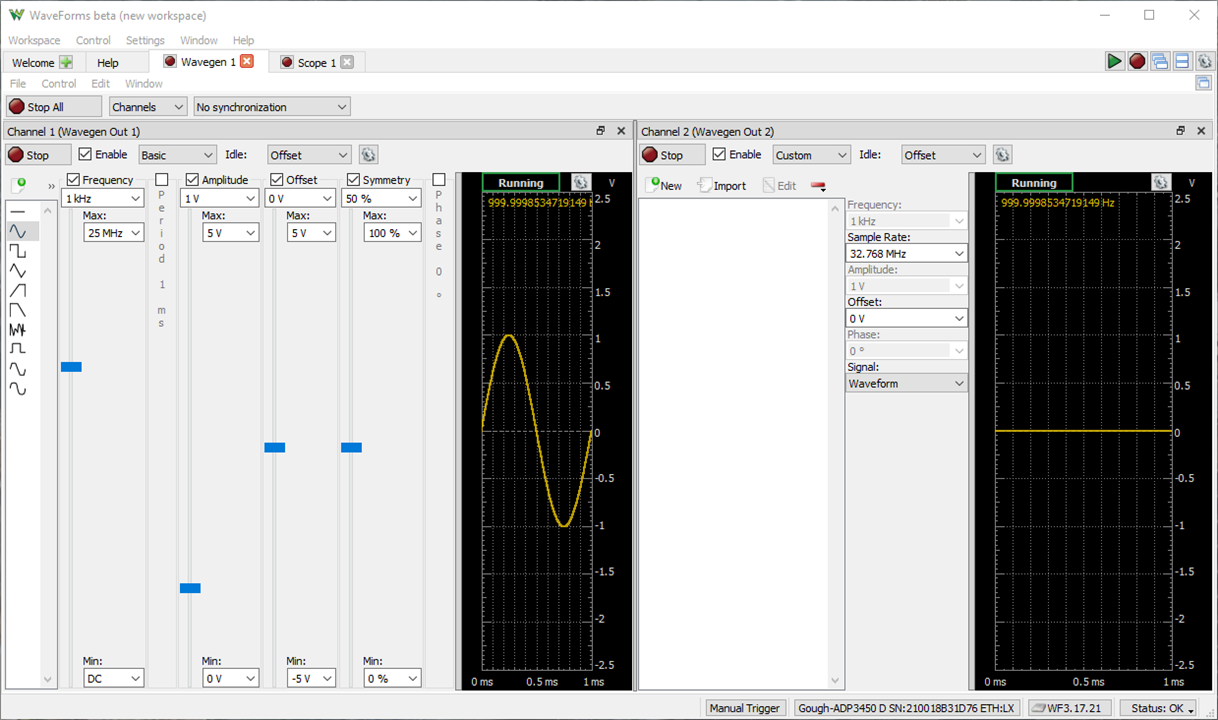
Task: Open the 1 V amplitude dropdown
Action: tap(219, 199)
